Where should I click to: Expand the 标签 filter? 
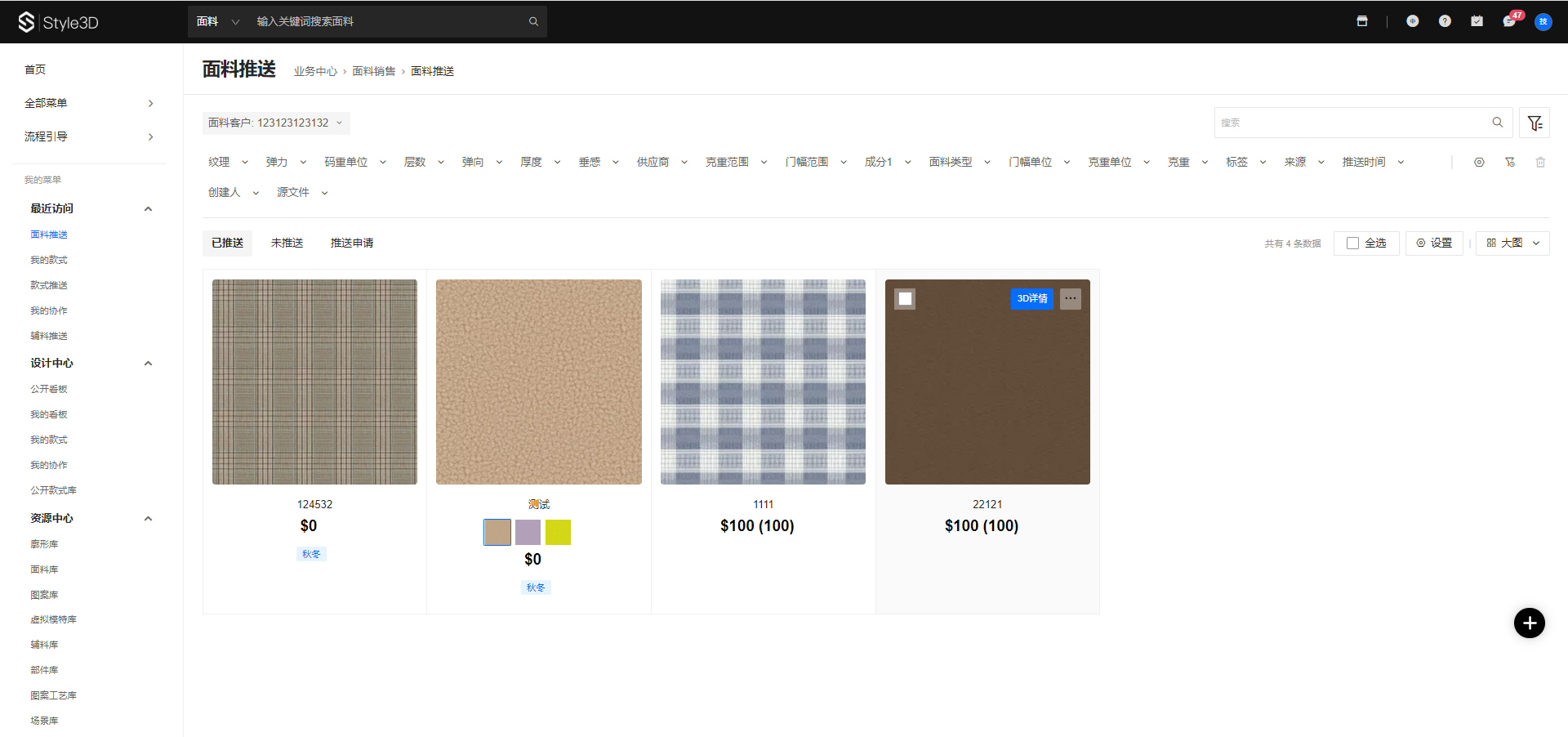(1245, 163)
